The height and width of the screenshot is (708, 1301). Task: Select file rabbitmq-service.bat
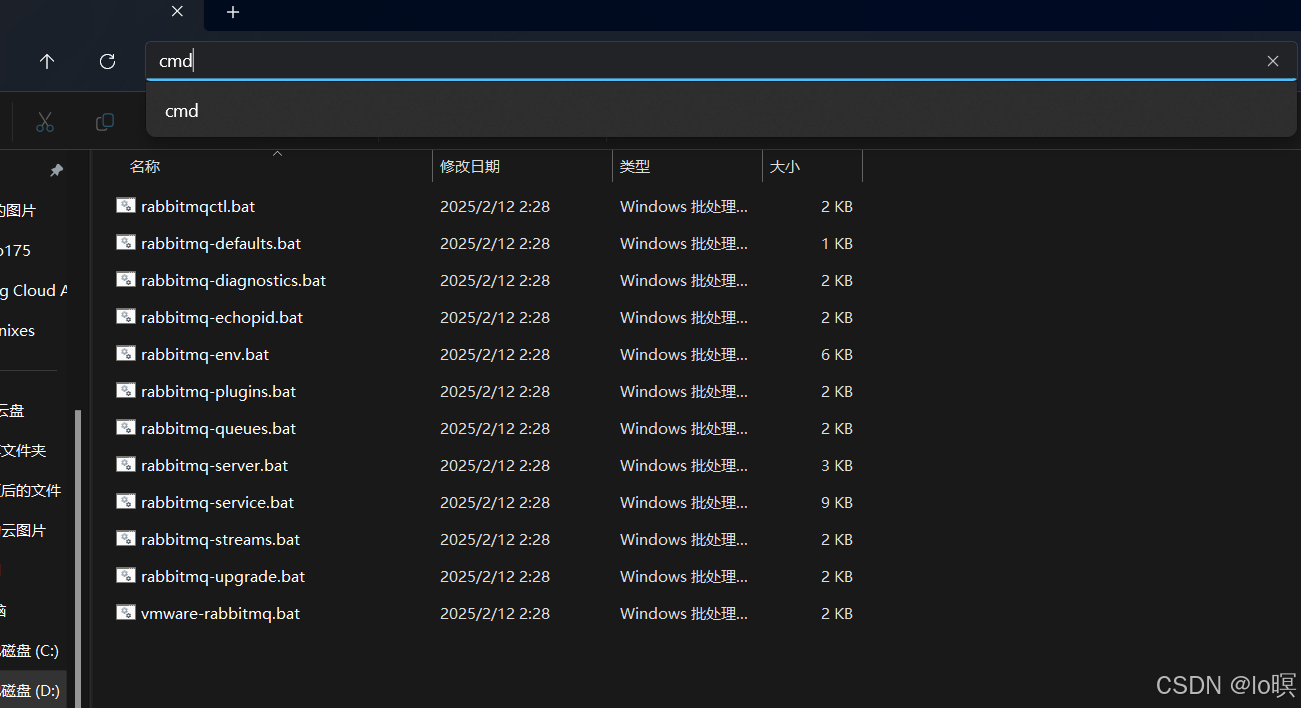[x=218, y=502]
